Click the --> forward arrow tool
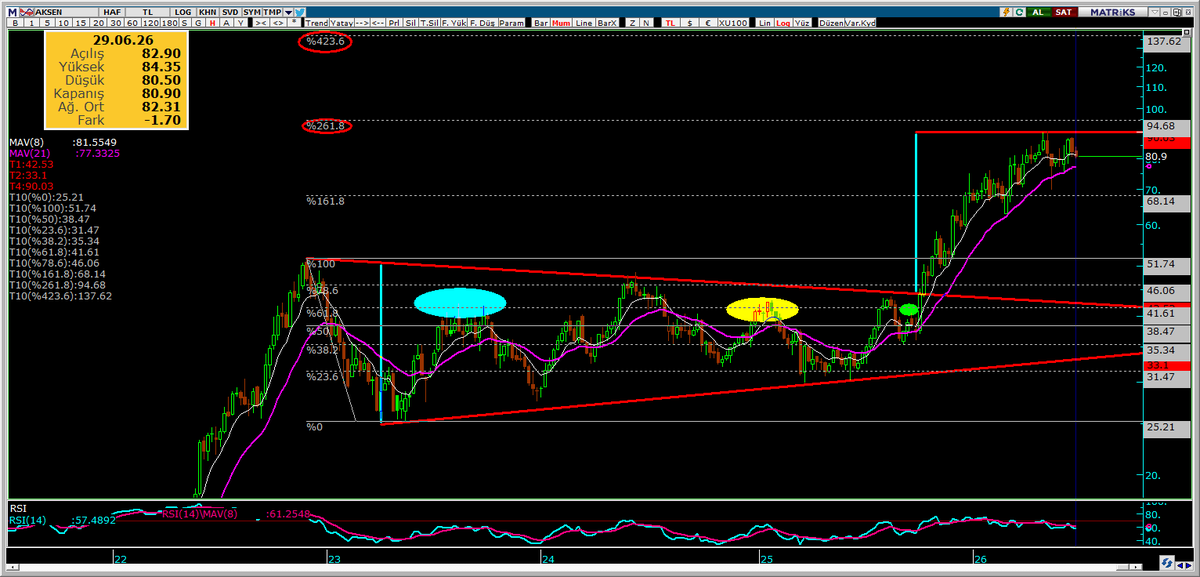Screen dimensions: 1200x577 coord(362,23)
